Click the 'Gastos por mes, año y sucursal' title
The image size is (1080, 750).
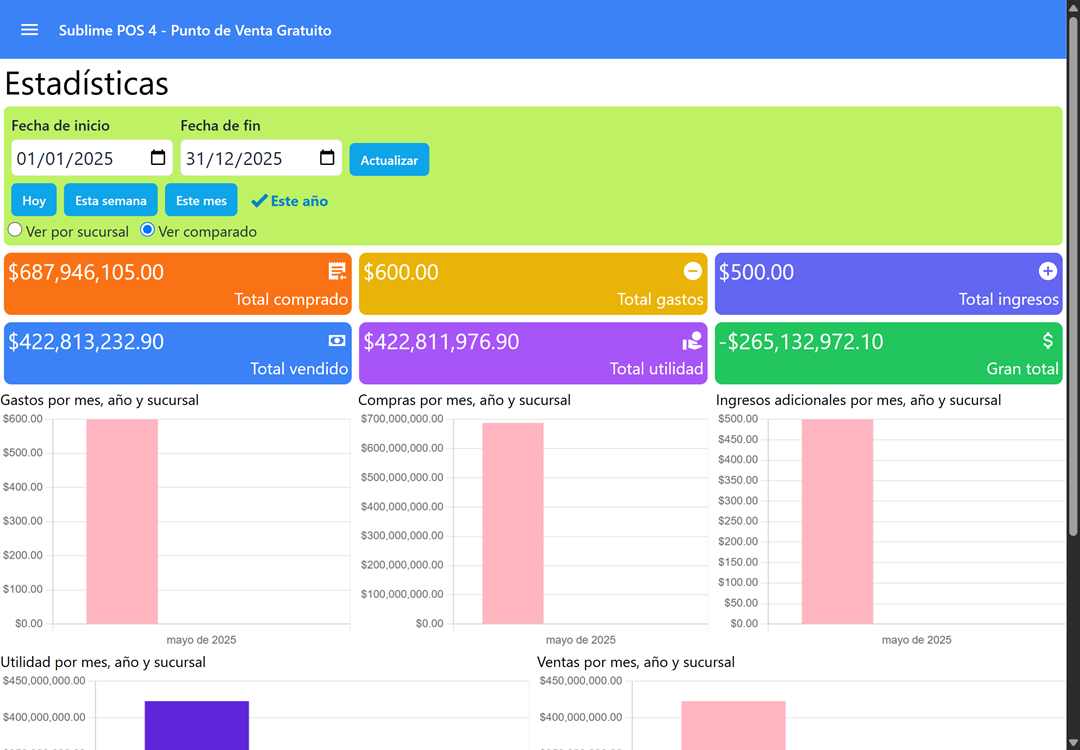[100, 400]
